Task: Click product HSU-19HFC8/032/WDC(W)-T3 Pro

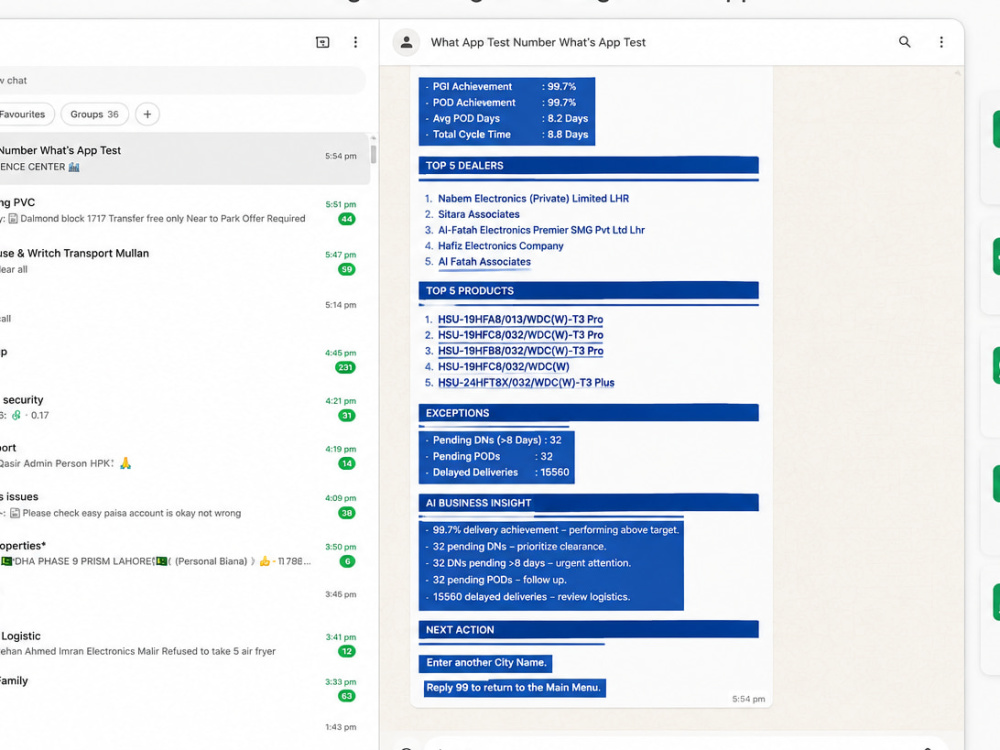Action: (520, 335)
